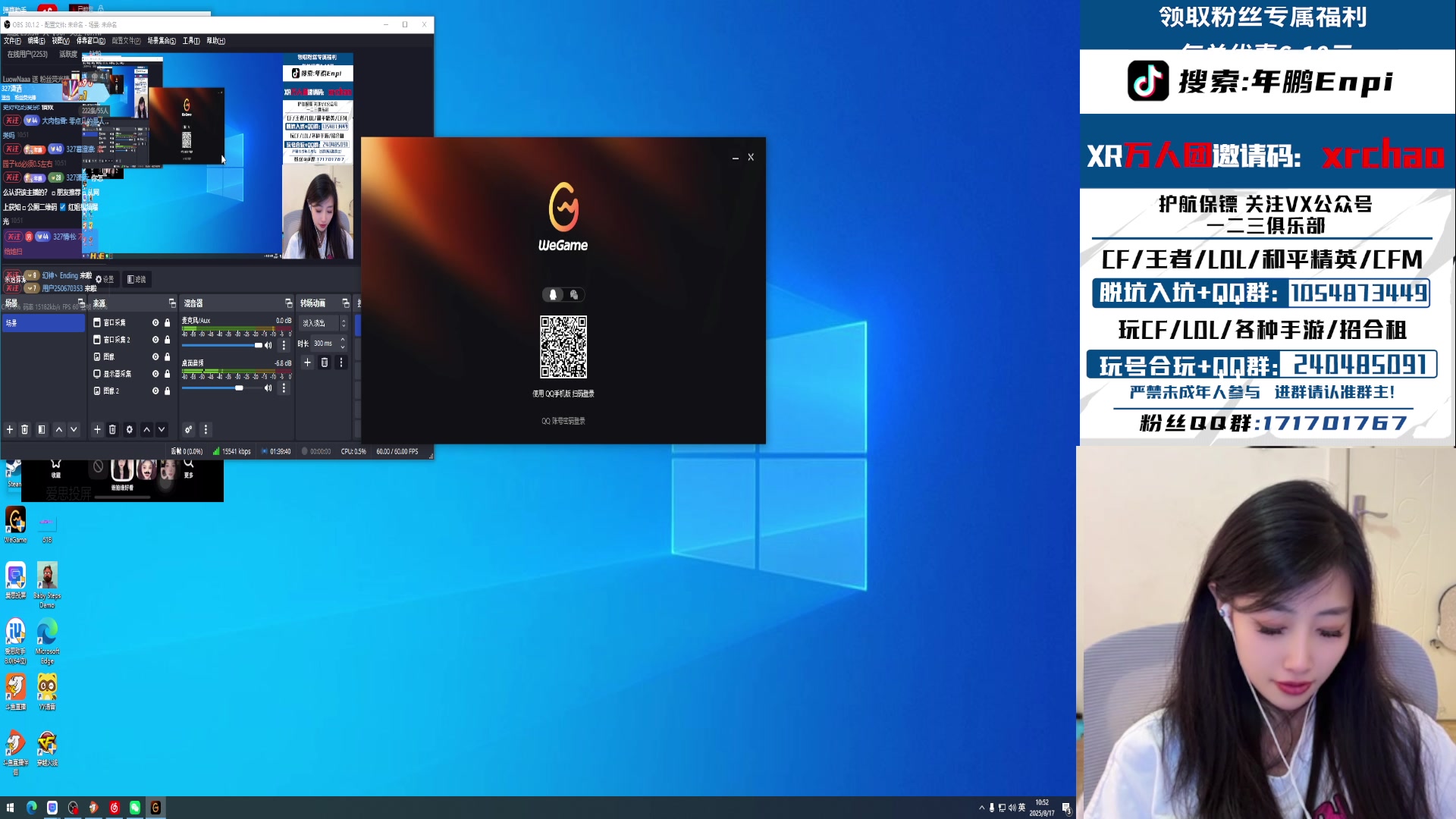
Task: Switch to WeChat login icon in WeGame
Action: pos(574,295)
